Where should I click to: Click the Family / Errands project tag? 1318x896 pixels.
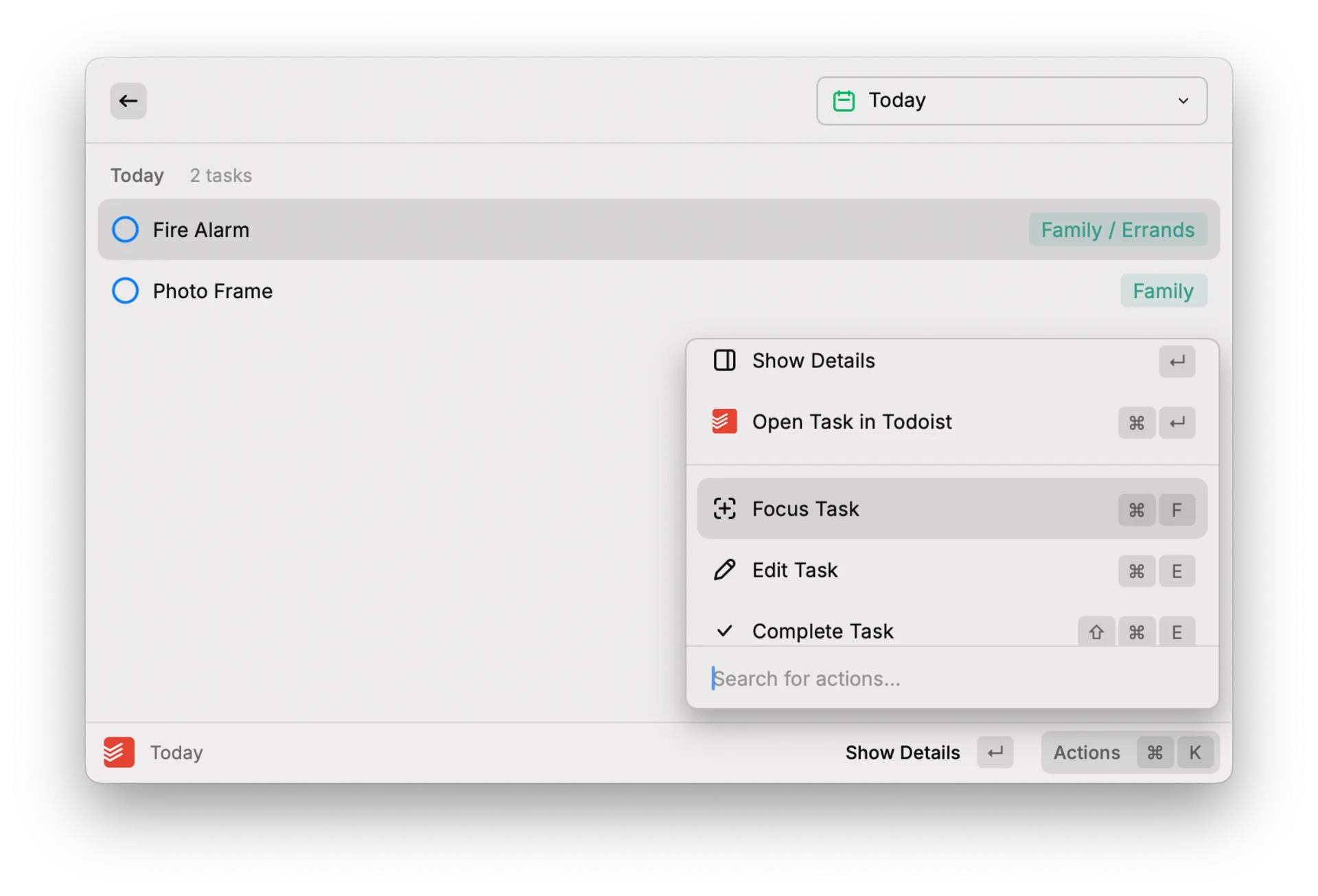point(1118,229)
